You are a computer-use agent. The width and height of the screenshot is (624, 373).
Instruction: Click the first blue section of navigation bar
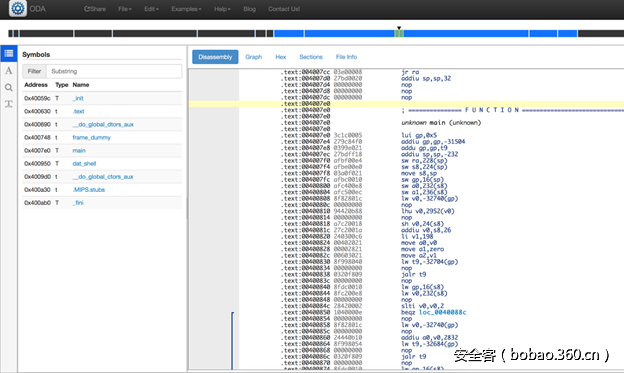(x=289, y=34)
